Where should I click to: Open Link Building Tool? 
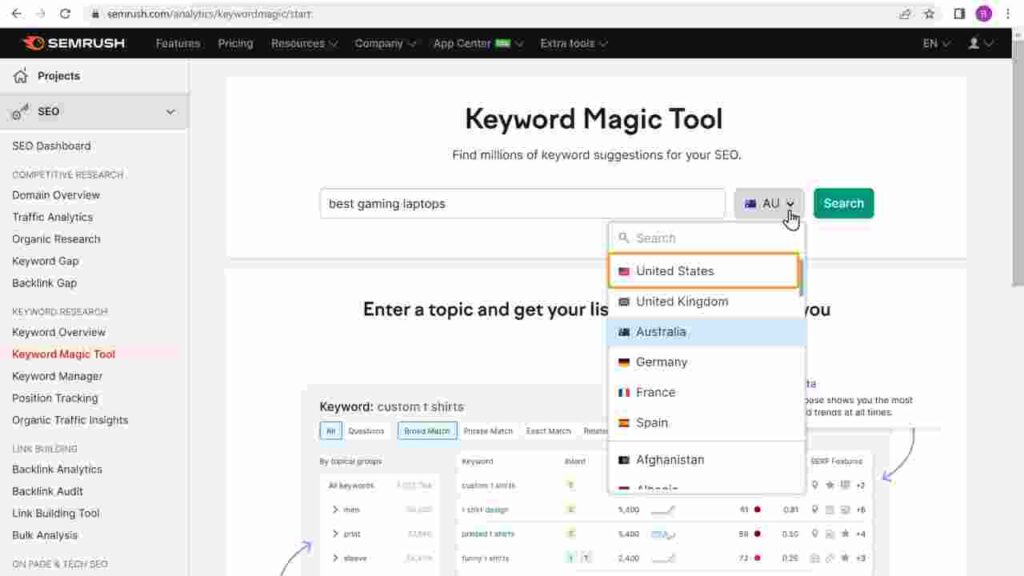56,513
